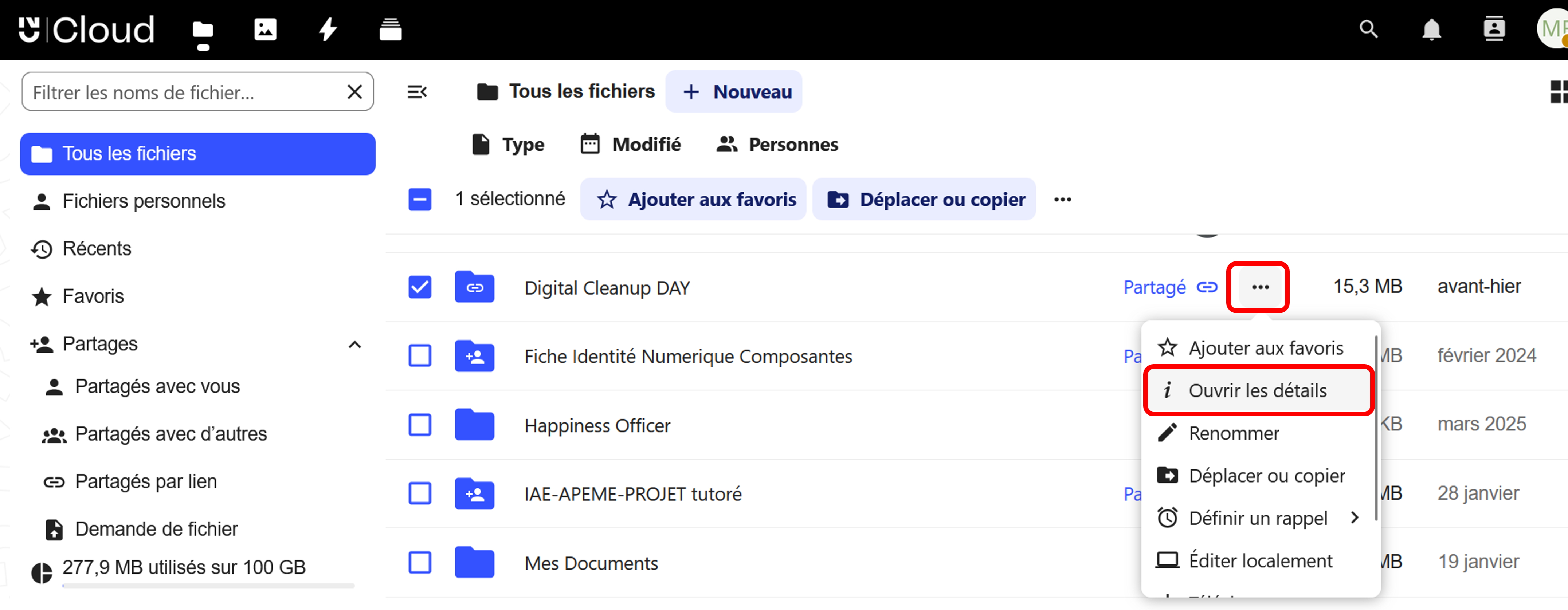Open Partagés par lien

(204, 482)
